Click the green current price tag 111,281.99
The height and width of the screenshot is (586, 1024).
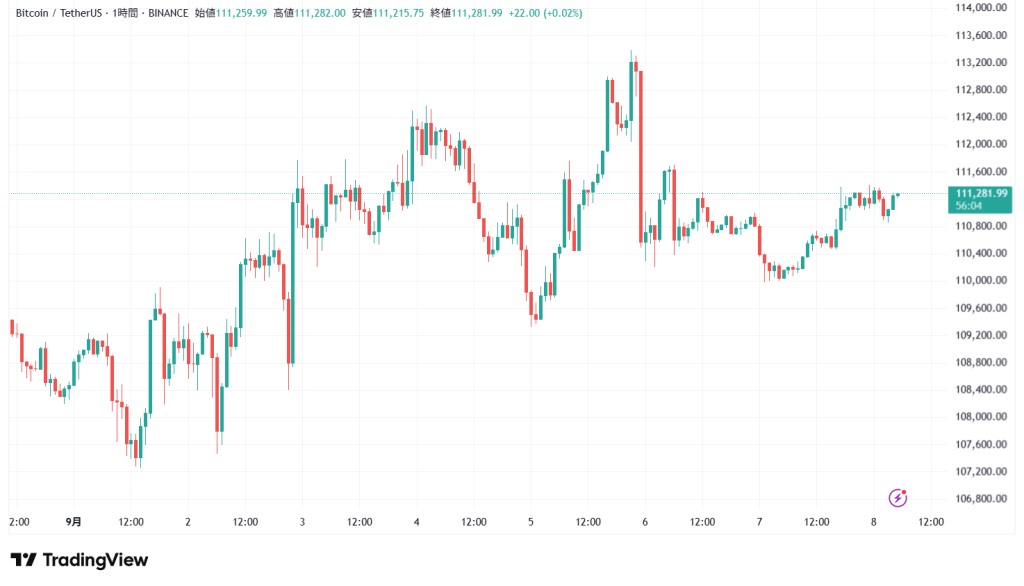pos(981,192)
